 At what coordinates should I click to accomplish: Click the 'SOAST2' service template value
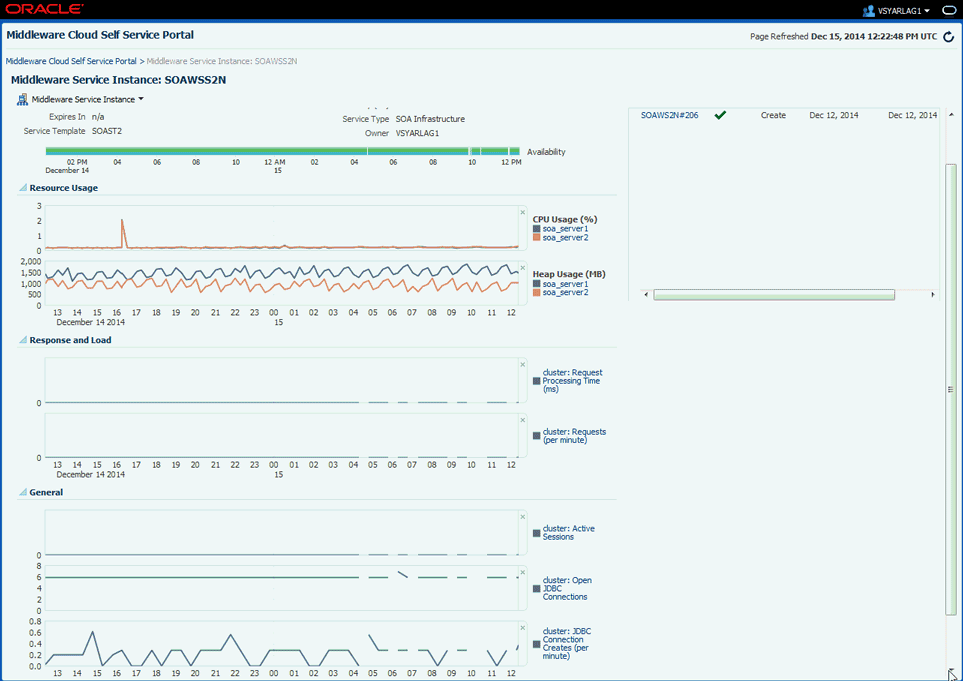(107, 131)
